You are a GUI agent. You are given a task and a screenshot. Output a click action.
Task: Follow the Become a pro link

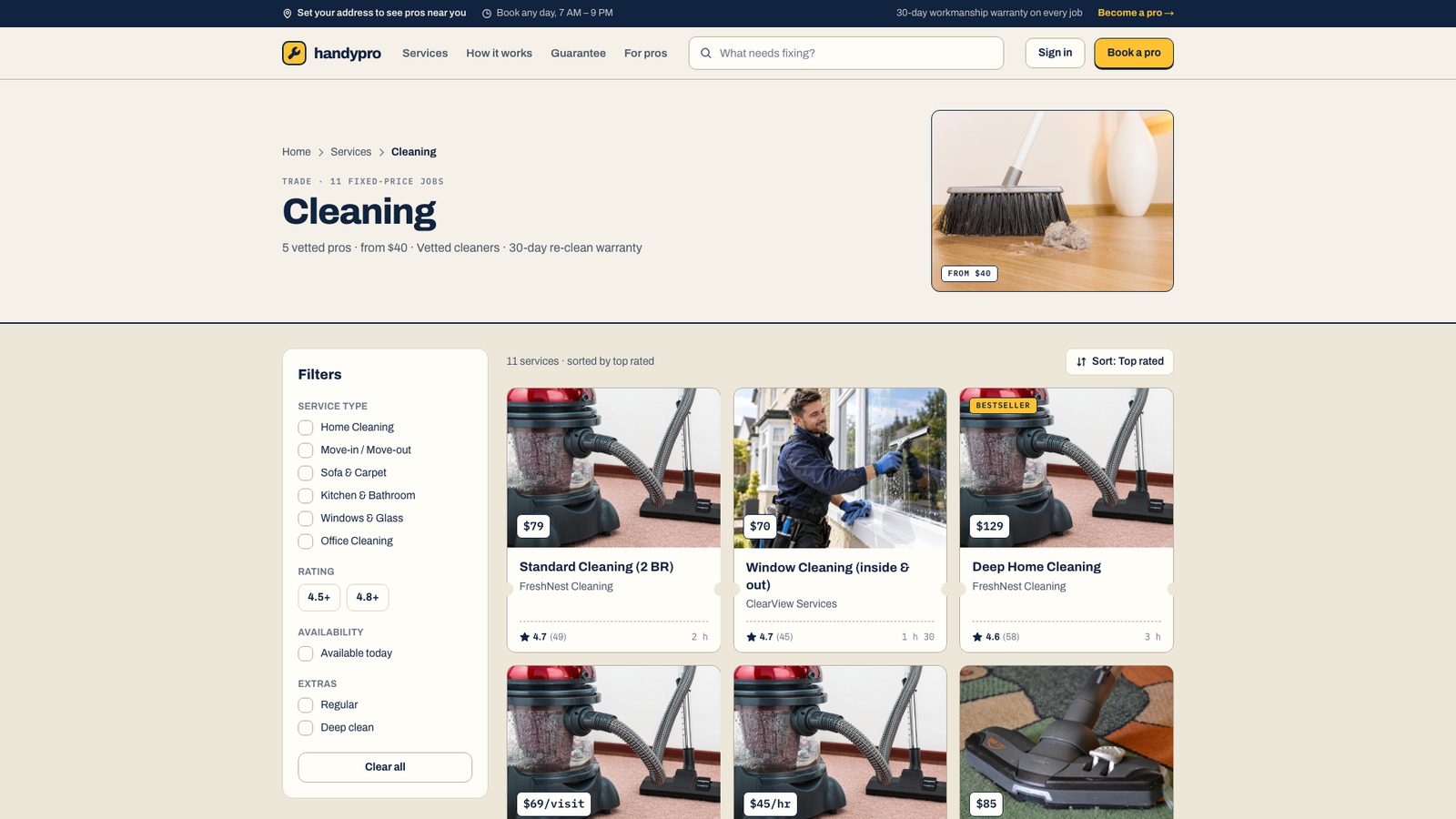pyautogui.click(x=1136, y=13)
